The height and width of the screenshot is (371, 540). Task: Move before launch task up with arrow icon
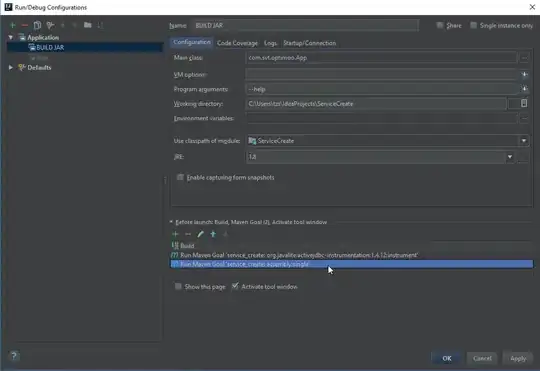pos(213,234)
